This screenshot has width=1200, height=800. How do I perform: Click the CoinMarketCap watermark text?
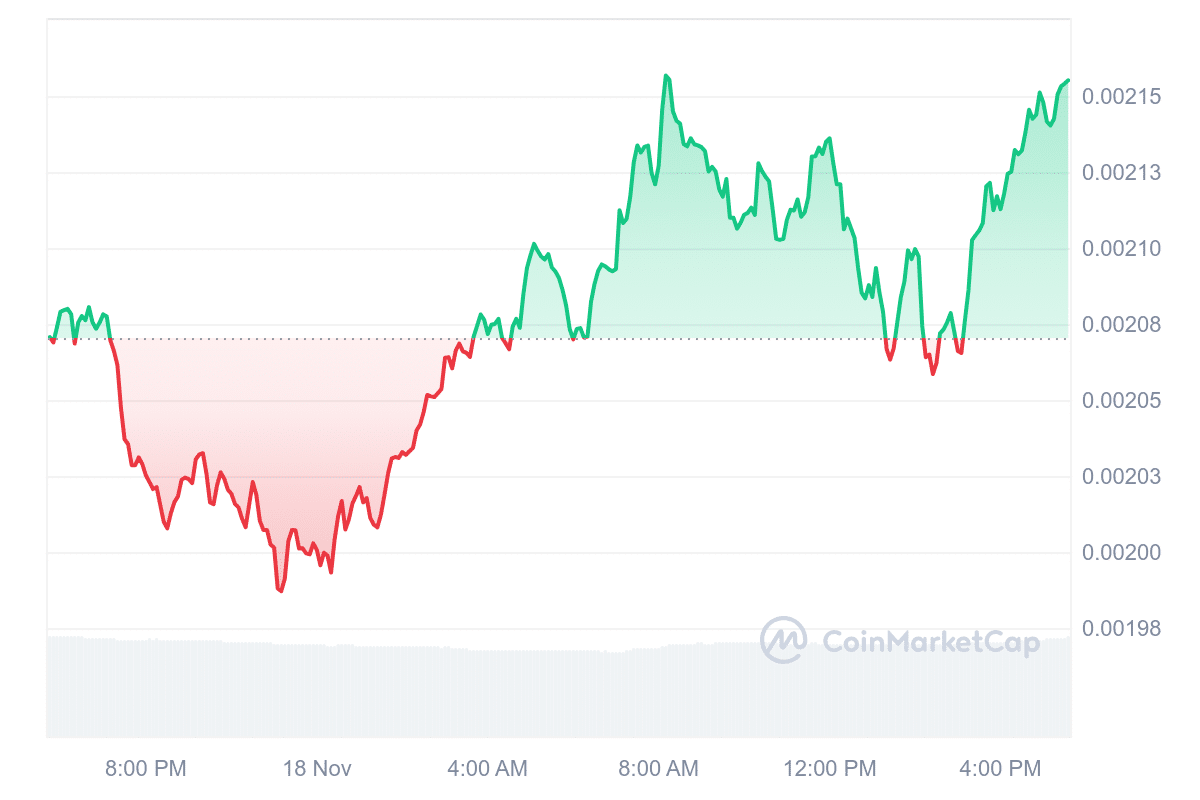930,641
